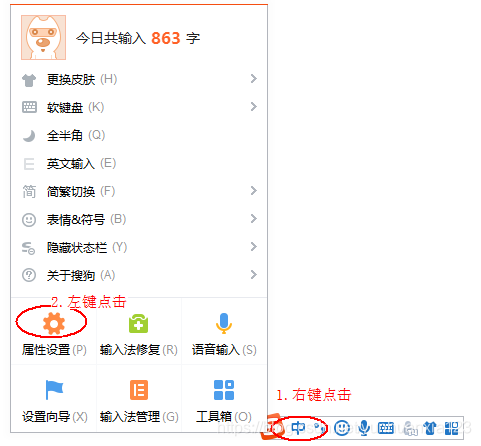The image size is (481, 446).
Task: Select 隐藏状态栏 menu entry
Action: click(x=139, y=247)
